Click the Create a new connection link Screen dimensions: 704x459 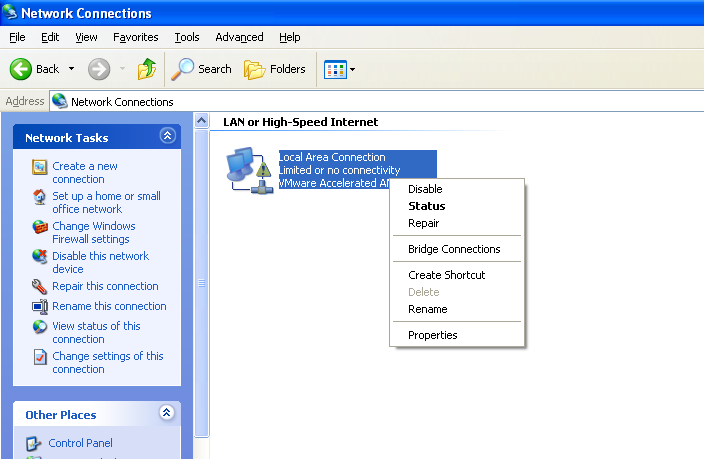pos(85,172)
